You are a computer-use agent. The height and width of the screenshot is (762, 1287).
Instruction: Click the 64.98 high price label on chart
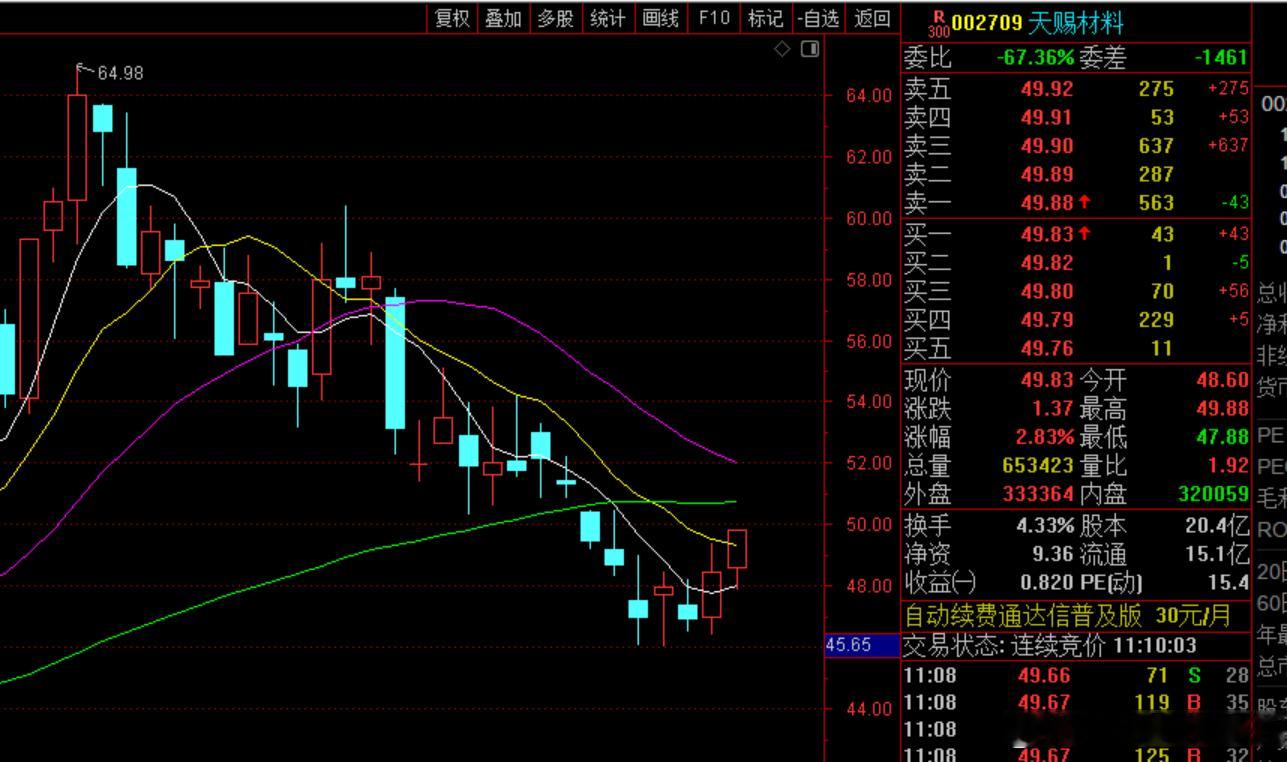tap(120, 73)
